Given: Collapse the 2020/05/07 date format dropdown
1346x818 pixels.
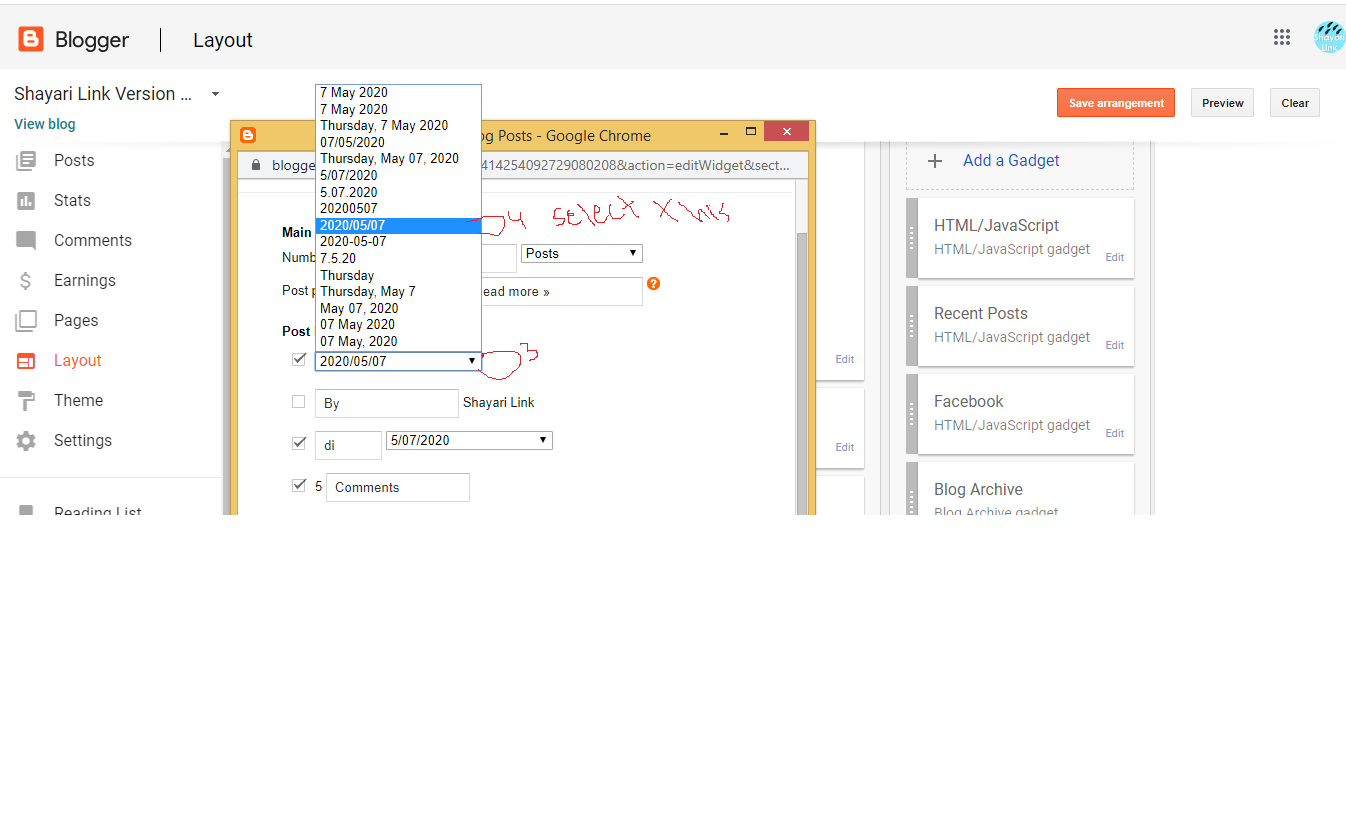Looking at the screenshot, I should coord(398,361).
